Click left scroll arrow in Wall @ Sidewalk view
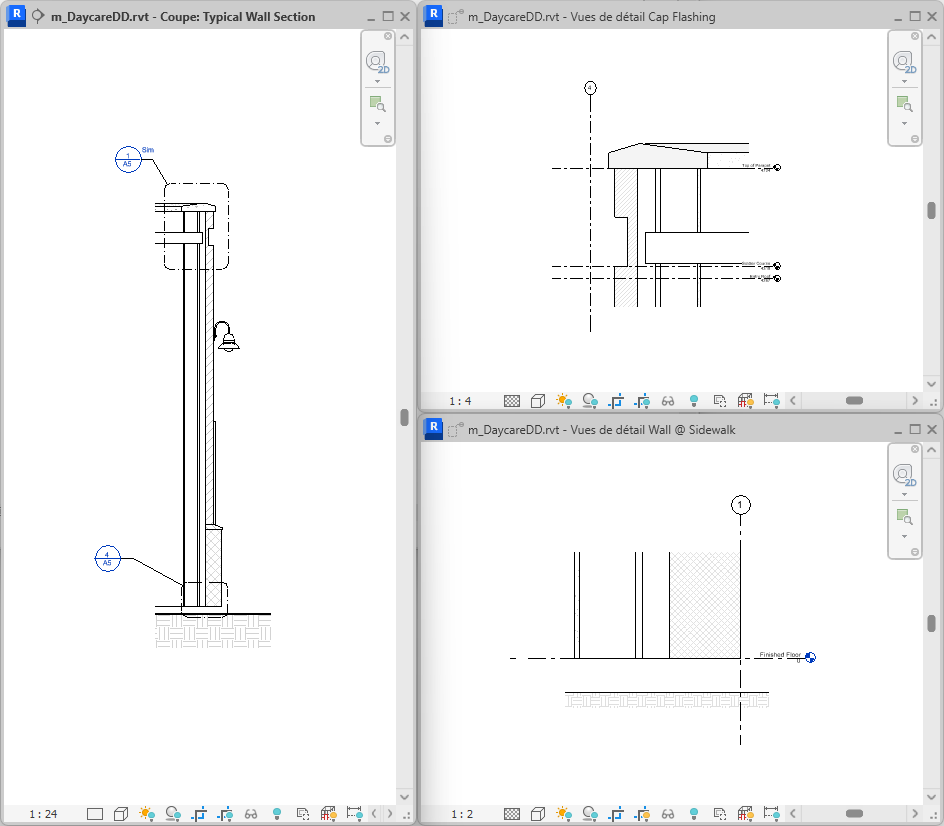This screenshot has height=826, width=944. [793, 814]
